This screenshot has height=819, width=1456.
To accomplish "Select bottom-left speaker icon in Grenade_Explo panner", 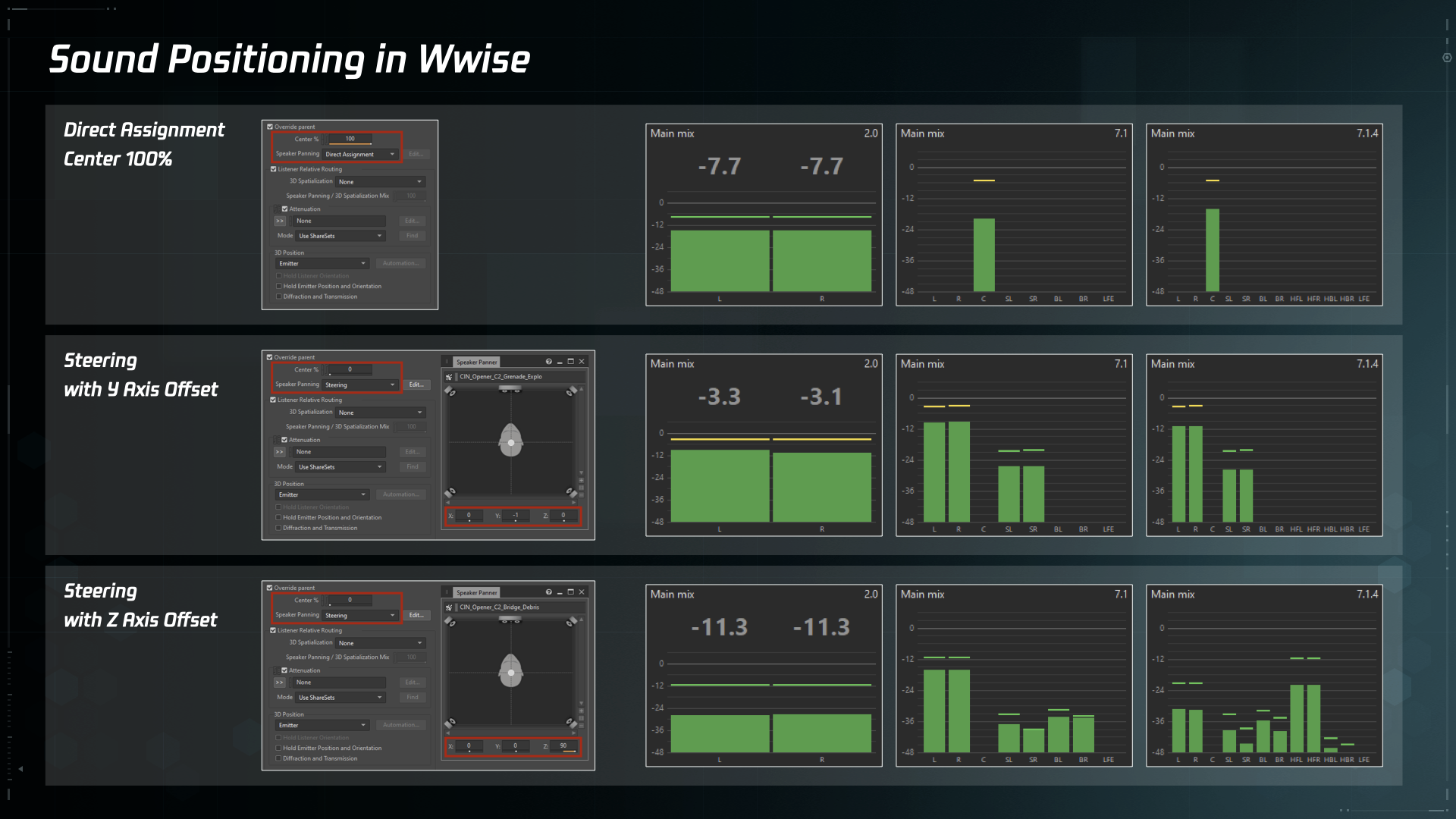I will pos(450,492).
